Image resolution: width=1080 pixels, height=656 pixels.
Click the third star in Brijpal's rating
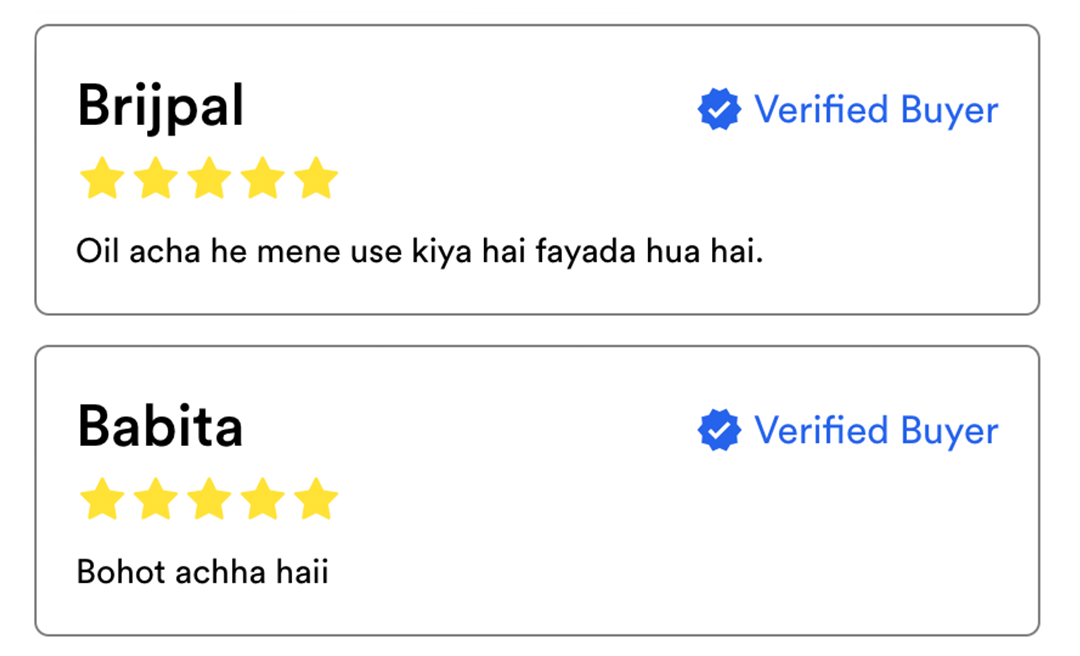[x=209, y=178]
